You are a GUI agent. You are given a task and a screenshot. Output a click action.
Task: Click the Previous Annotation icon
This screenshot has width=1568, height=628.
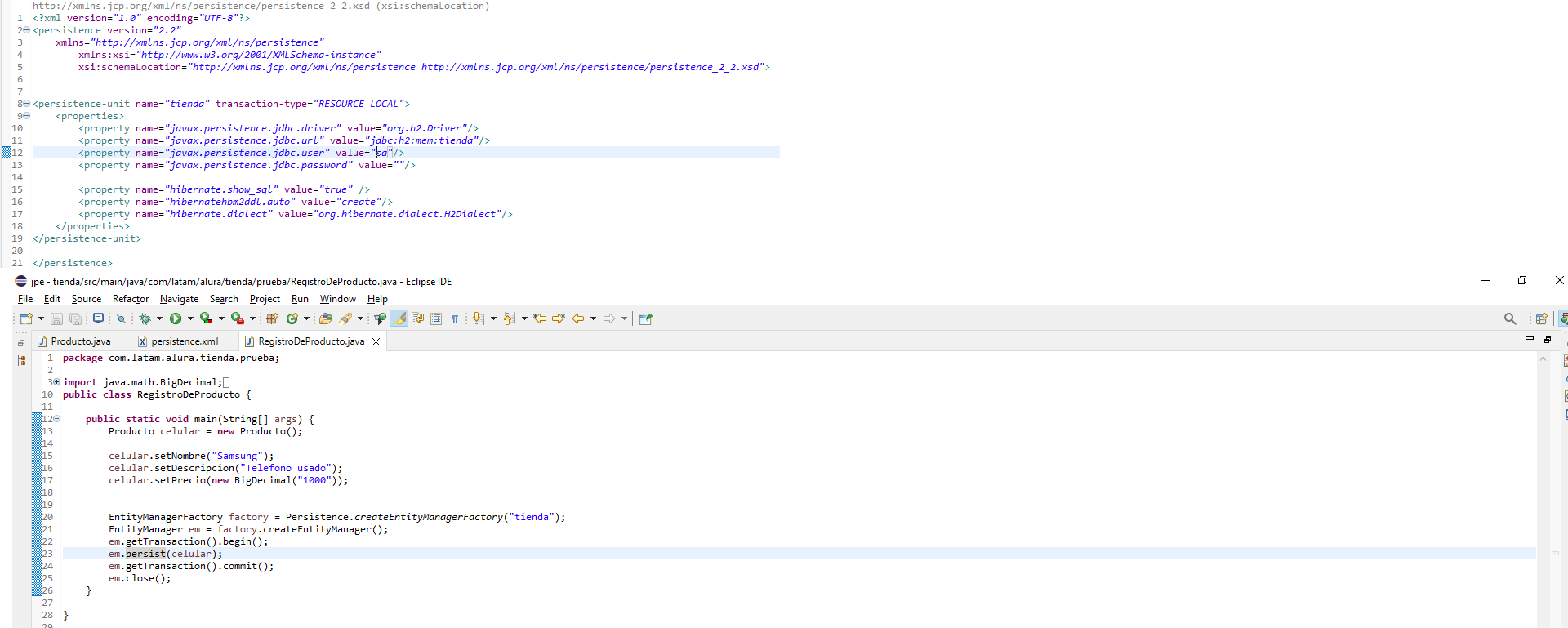pos(510,318)
